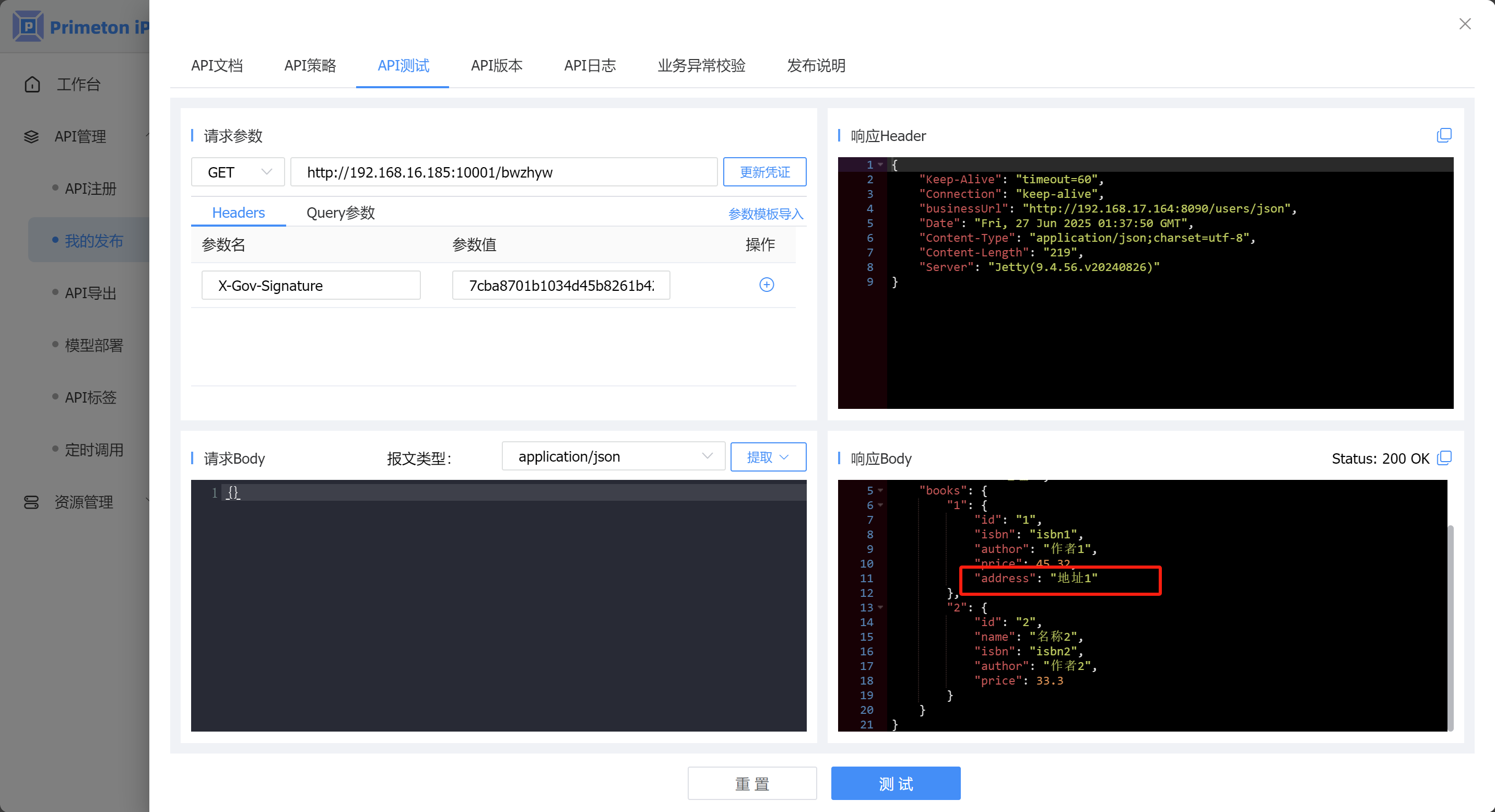1495x812 pixels.
Task: Switch to the Query参数 tab
Action: [340, 213]
